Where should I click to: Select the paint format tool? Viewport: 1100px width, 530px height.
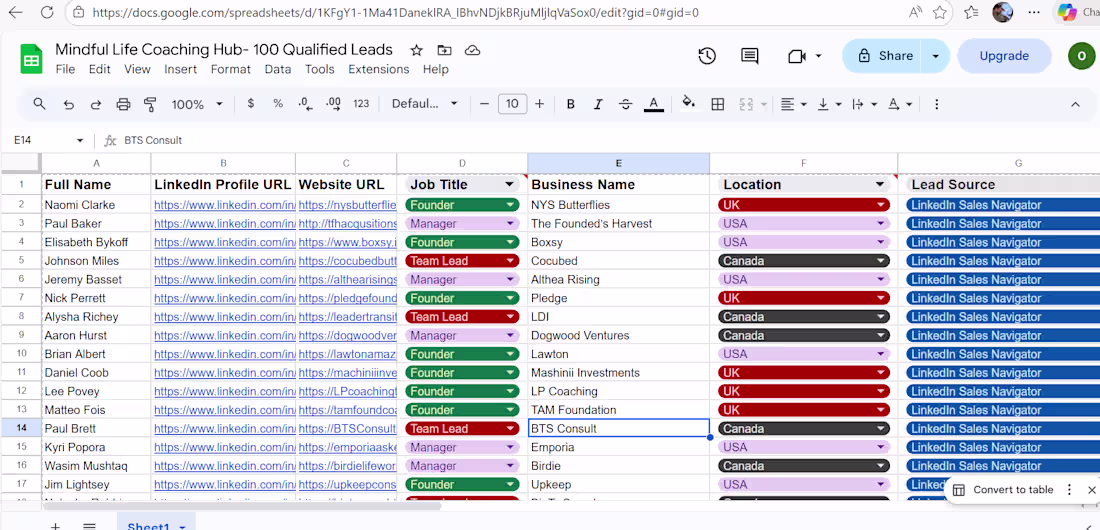[x=150, y=104]
